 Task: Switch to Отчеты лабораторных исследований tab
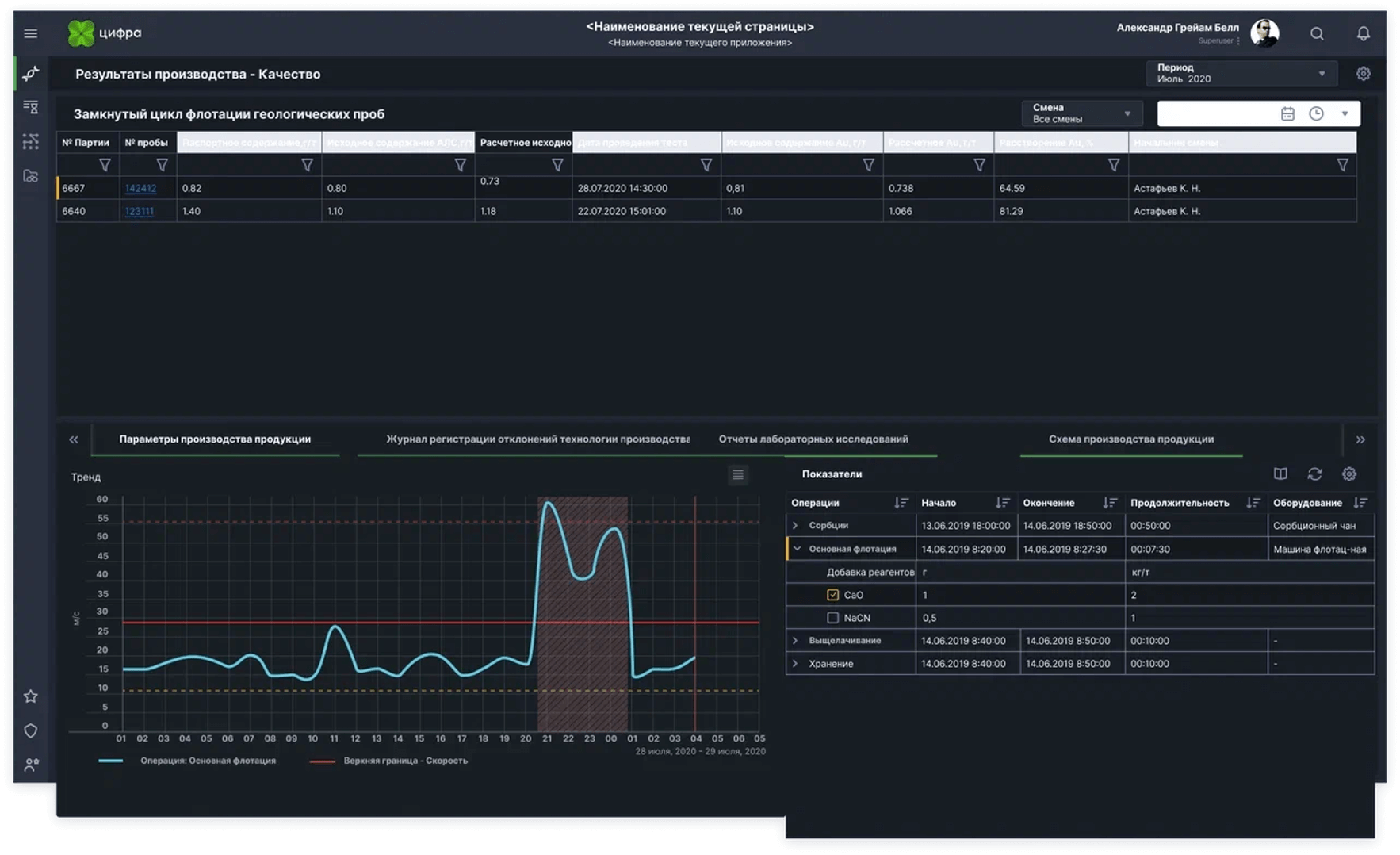[813, 439]
